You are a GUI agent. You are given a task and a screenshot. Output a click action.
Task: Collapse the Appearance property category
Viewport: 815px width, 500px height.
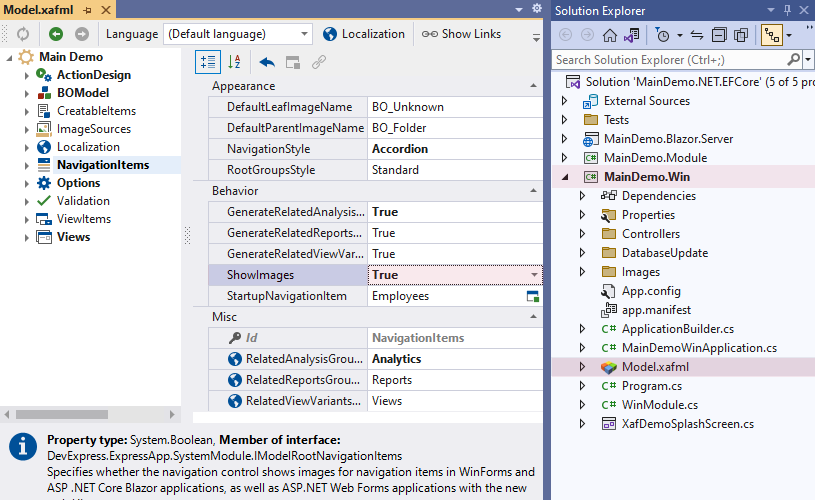[533, 86]
